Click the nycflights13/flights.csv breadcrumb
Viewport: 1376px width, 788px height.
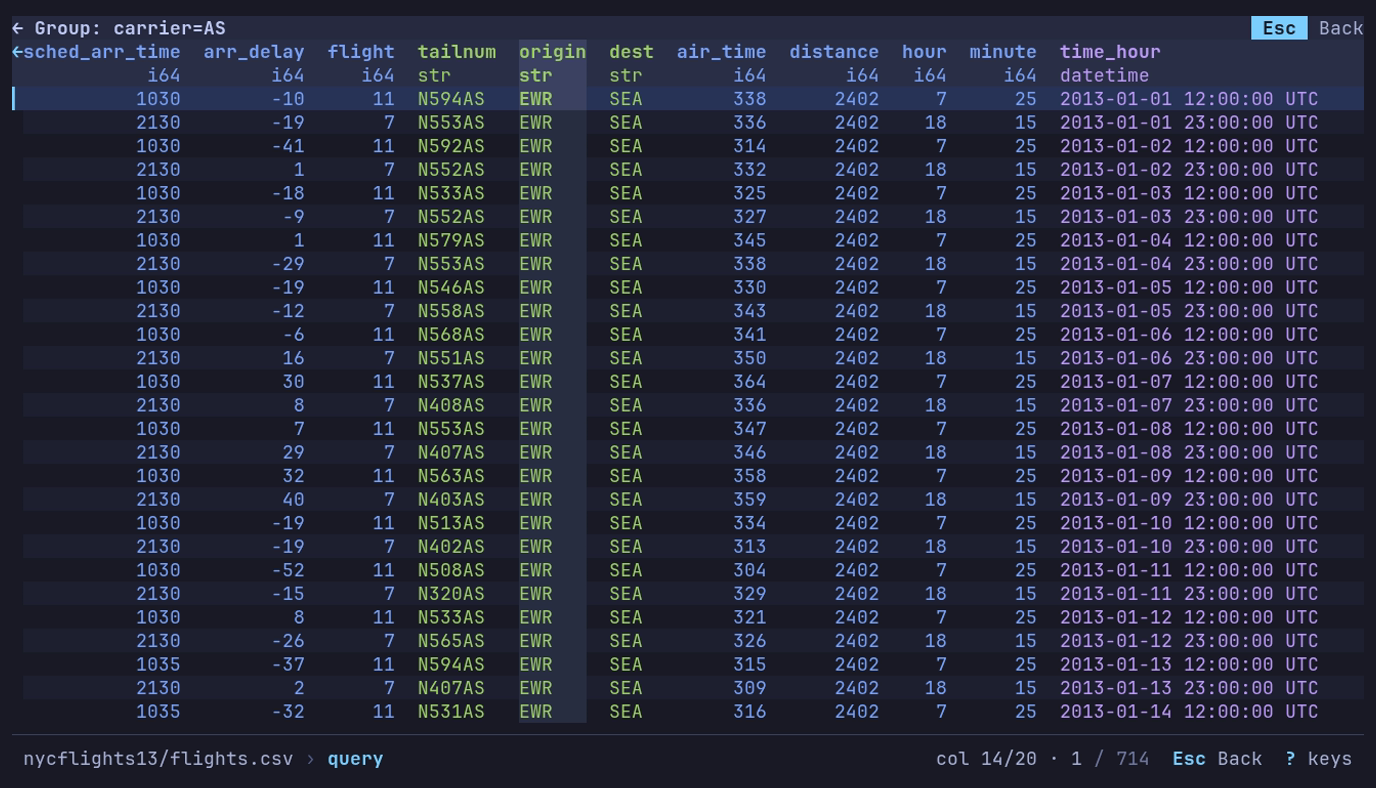pyautogui.click(x=158, y=759)
